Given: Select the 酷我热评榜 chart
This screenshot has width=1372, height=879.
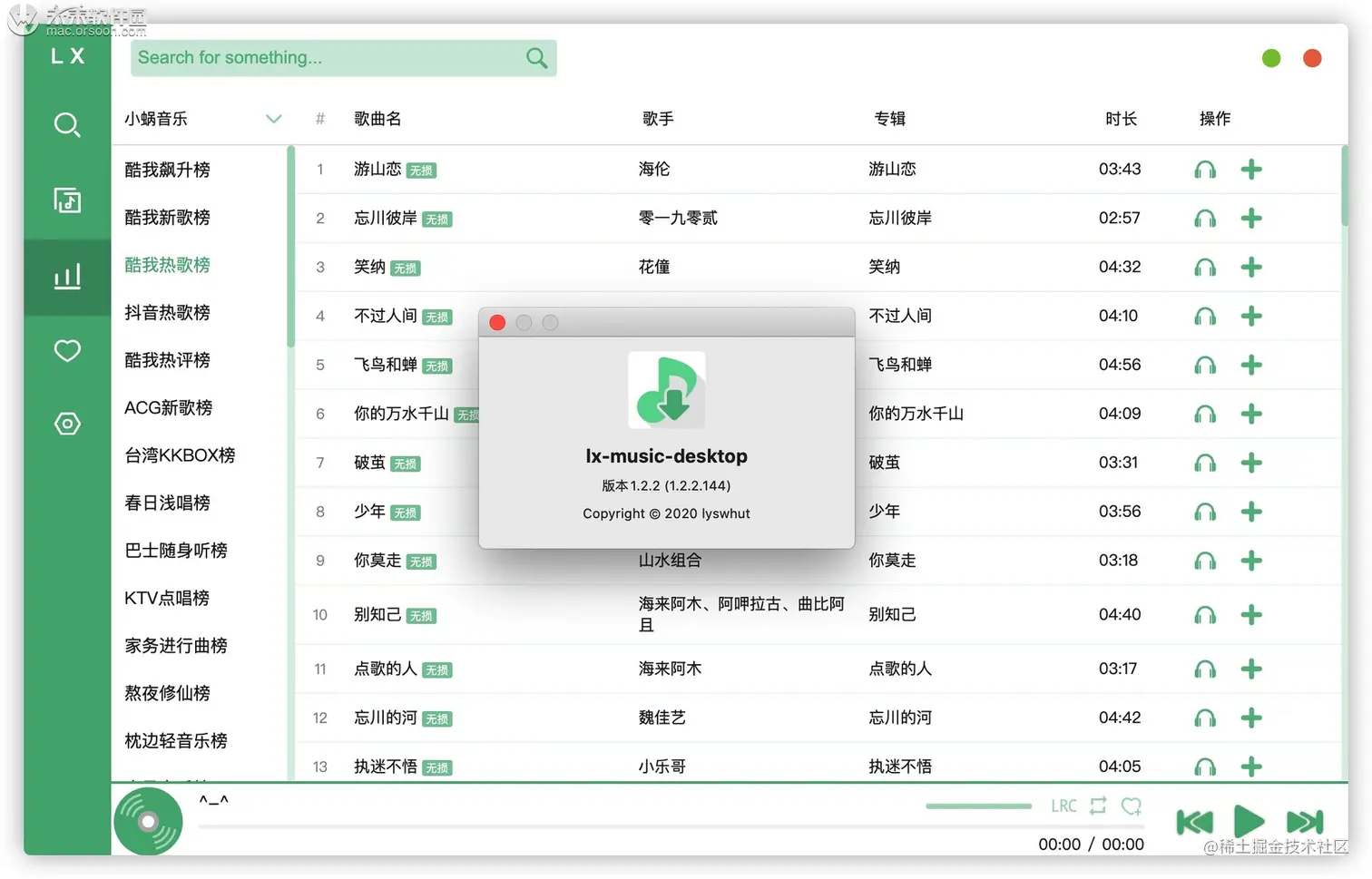Looking at the screenshot, I should tap(167, 360).
